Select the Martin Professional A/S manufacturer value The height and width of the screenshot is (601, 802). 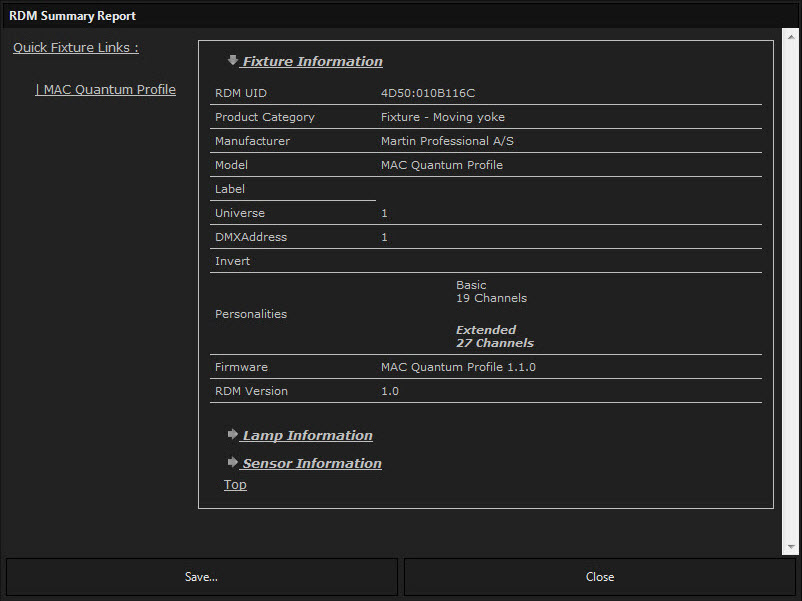447,141
